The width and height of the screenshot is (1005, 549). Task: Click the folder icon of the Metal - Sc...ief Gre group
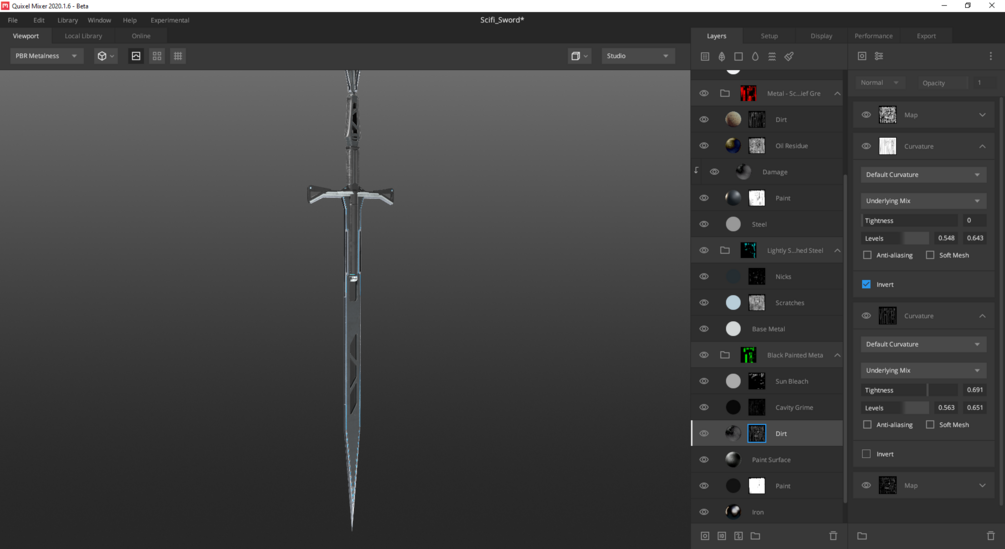click(x=725, y=94)
